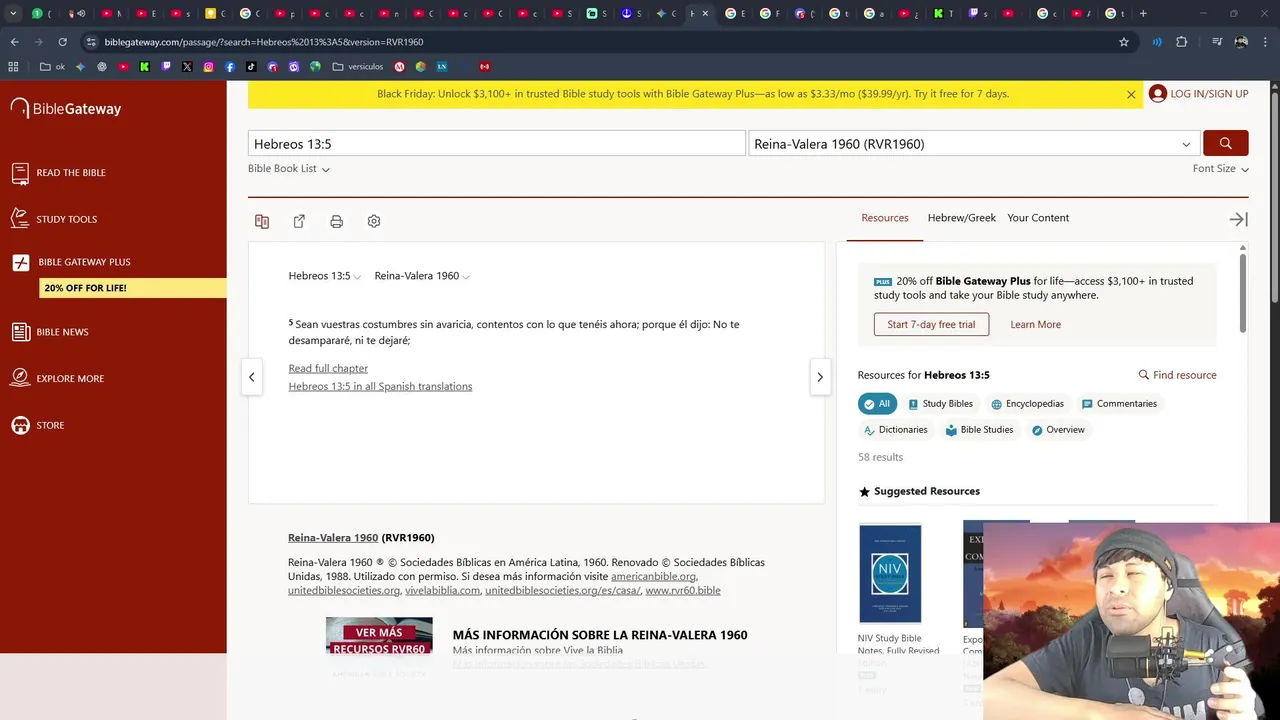
Task: Click Start 7-day free trial
Action: click(x=931, y=324)
